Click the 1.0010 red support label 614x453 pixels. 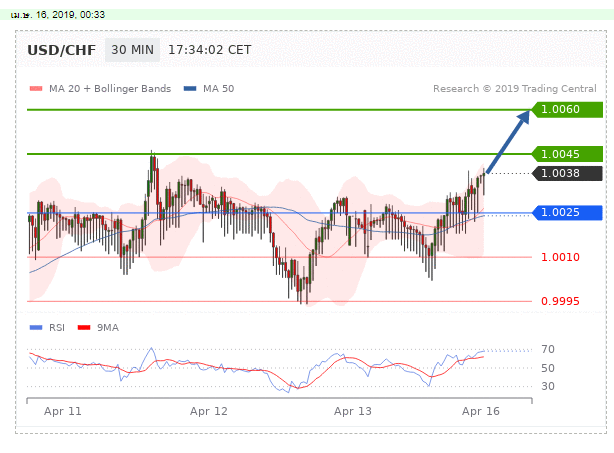[x=560, y=257]
